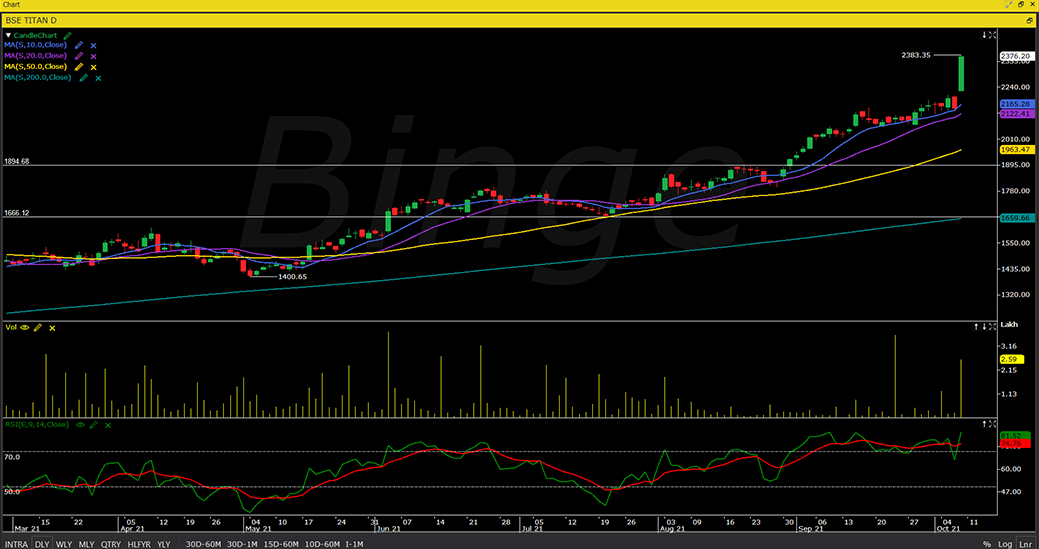Screen dimensions: 1039x549
Task: Toggle RSI indicator visibility eye
Action: tap(81, 424)
